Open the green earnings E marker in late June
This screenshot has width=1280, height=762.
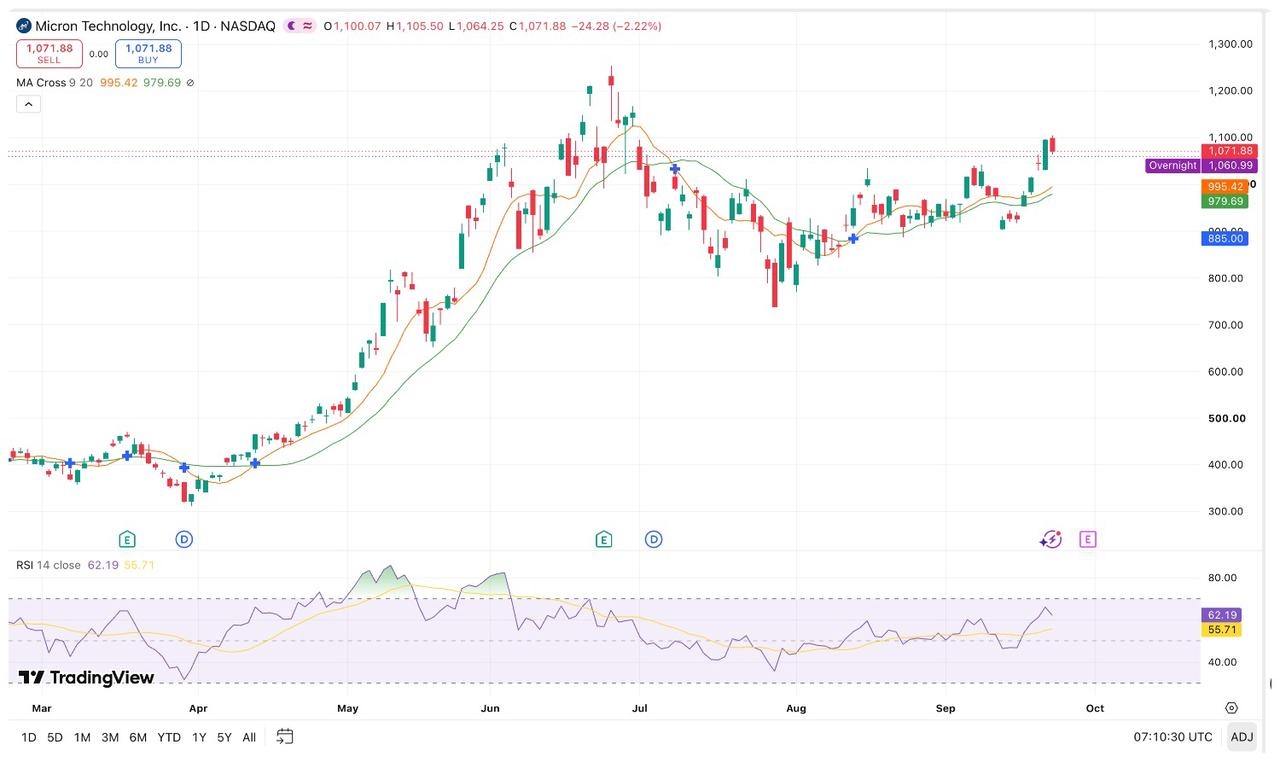coord(604,539)
